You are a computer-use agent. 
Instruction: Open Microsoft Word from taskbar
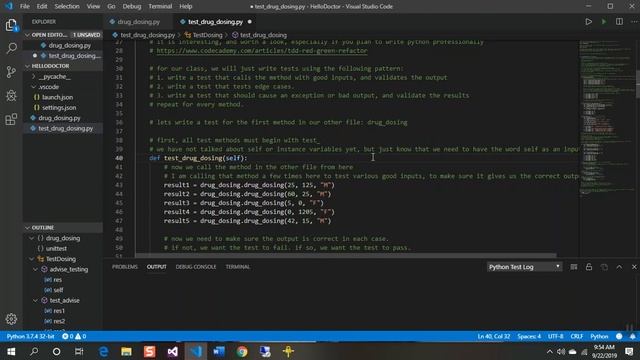click(219, 351)
